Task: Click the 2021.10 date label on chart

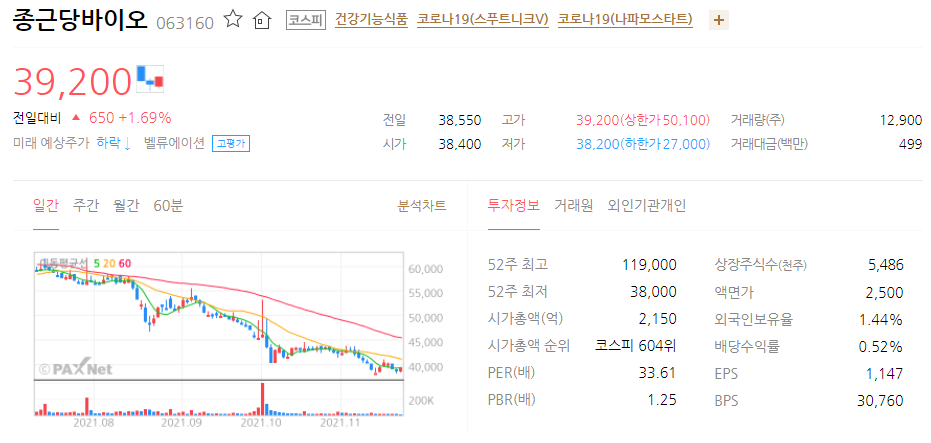Action: (x=261, y=422)
